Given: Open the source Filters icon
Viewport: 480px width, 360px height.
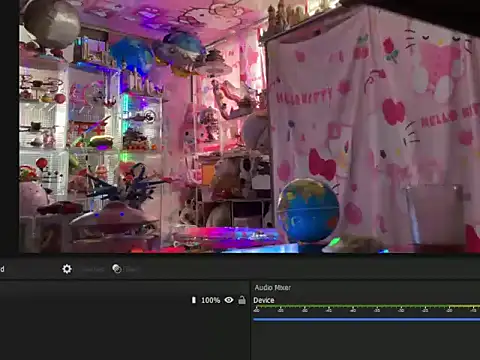Looking at the screenshot, I should pyautogui.click(x=117, y=269).
